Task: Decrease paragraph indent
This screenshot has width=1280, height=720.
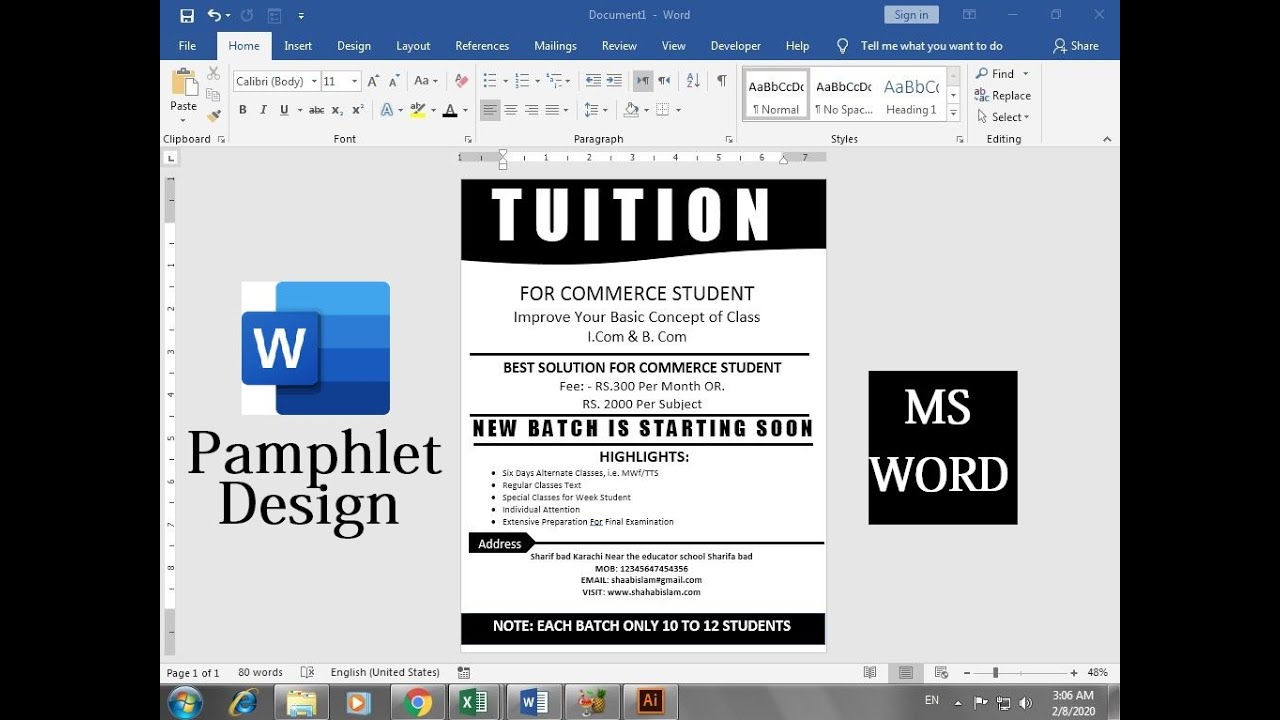Action: click(592, 81)
